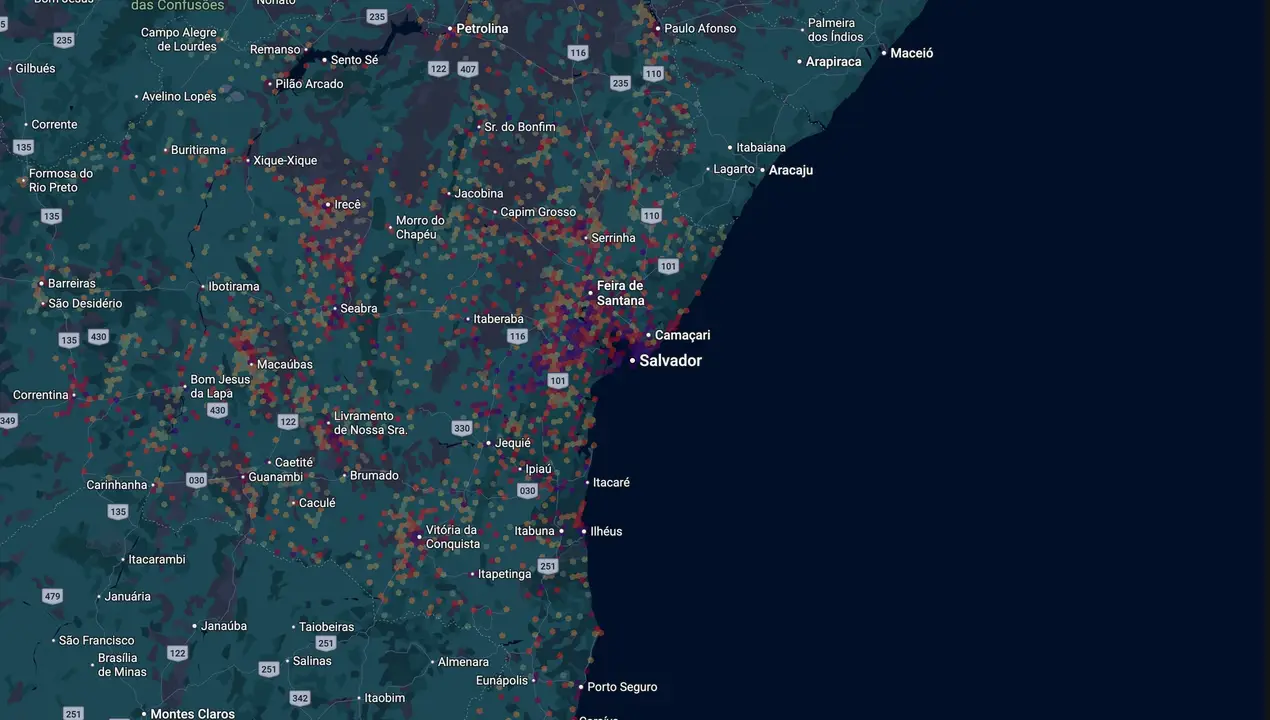This screenshot has width=1270, height=720.
Task: Select the Capim Grosso label
Action: click(538, 212)
